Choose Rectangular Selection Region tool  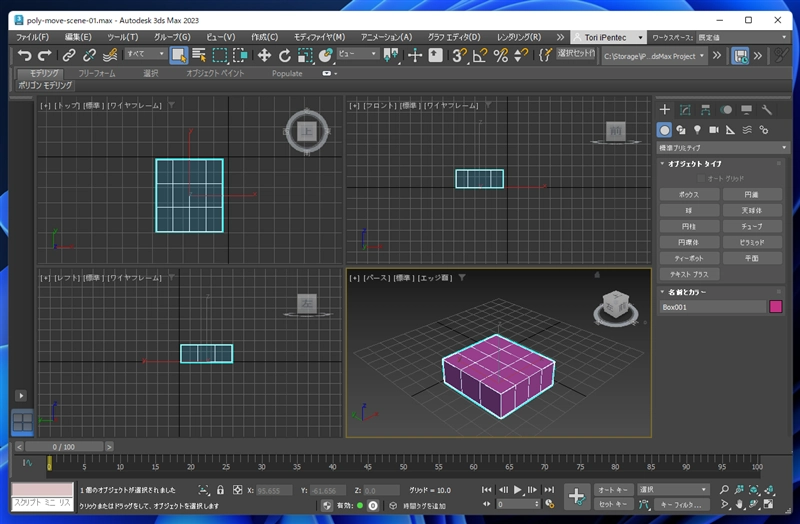coord(220,55)
